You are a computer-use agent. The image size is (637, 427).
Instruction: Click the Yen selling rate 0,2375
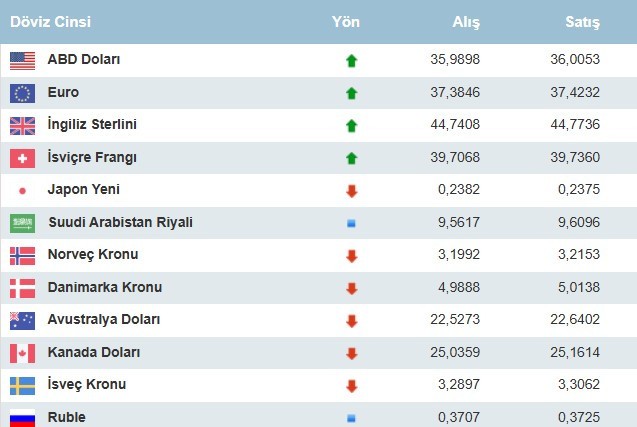(578, 189)
